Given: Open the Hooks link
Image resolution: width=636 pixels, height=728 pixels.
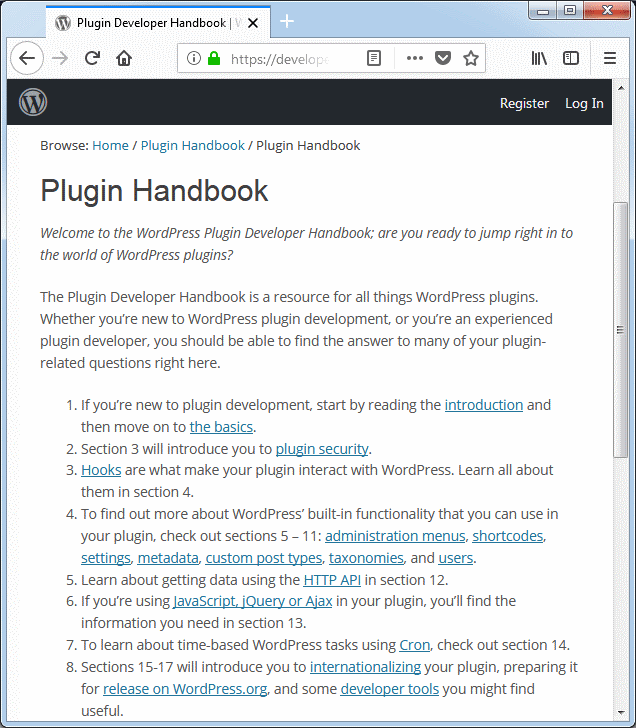Looking at the screenshot, I should tap(101, 470).
